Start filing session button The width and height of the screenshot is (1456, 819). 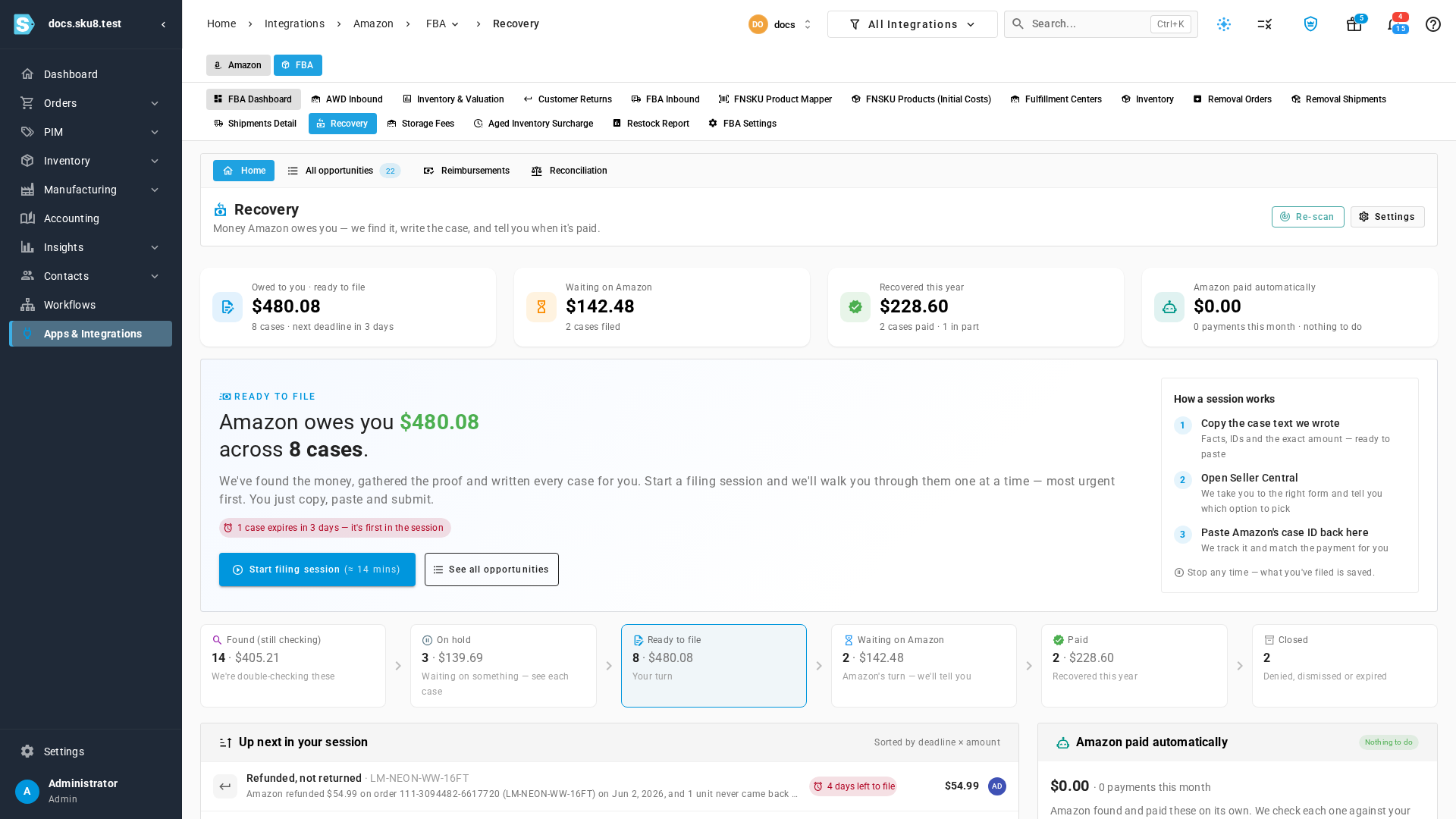[x=317, y=570]
